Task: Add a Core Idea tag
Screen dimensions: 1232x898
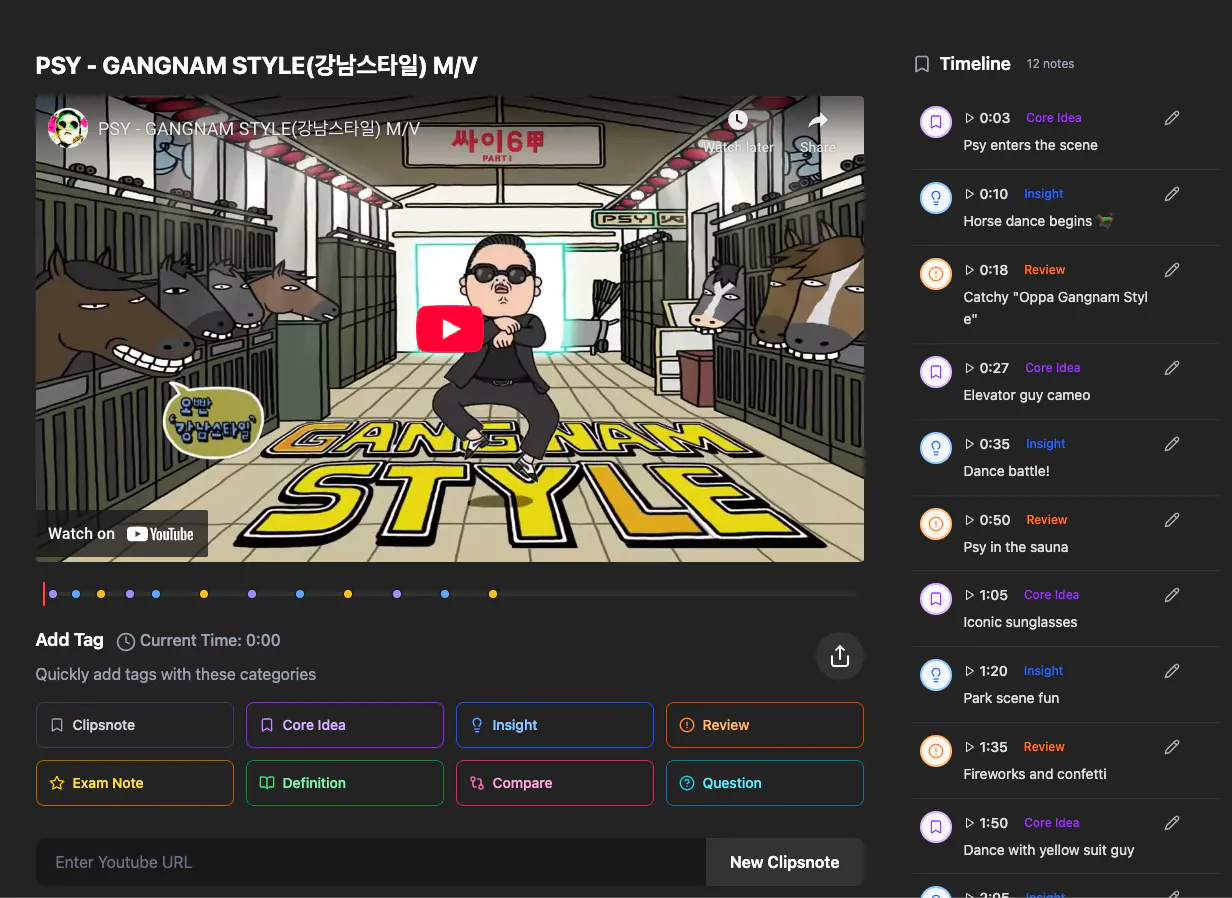Action: [x=345, y=725]
